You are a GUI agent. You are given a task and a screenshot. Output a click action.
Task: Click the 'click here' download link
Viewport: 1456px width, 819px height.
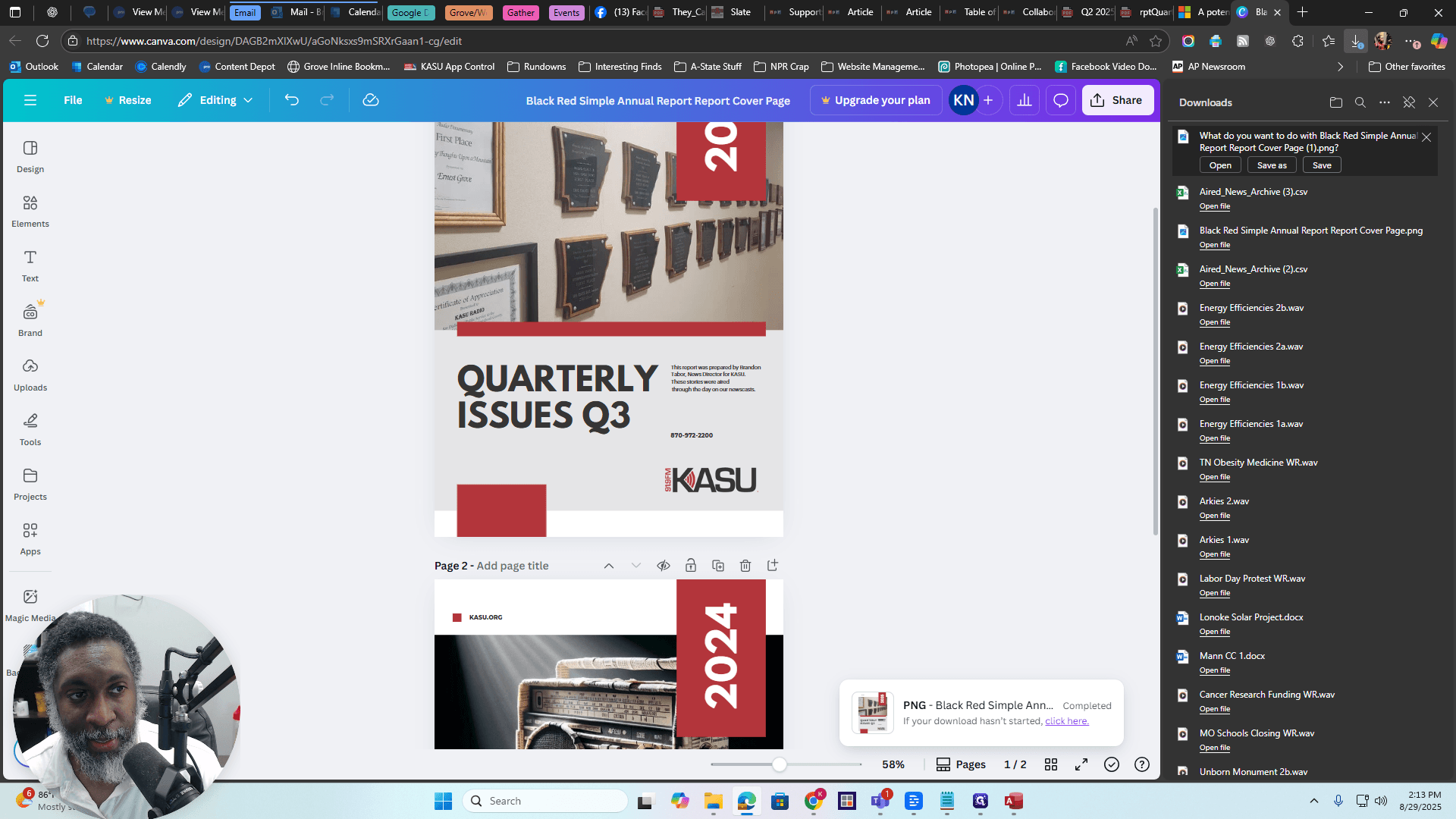1067,721
